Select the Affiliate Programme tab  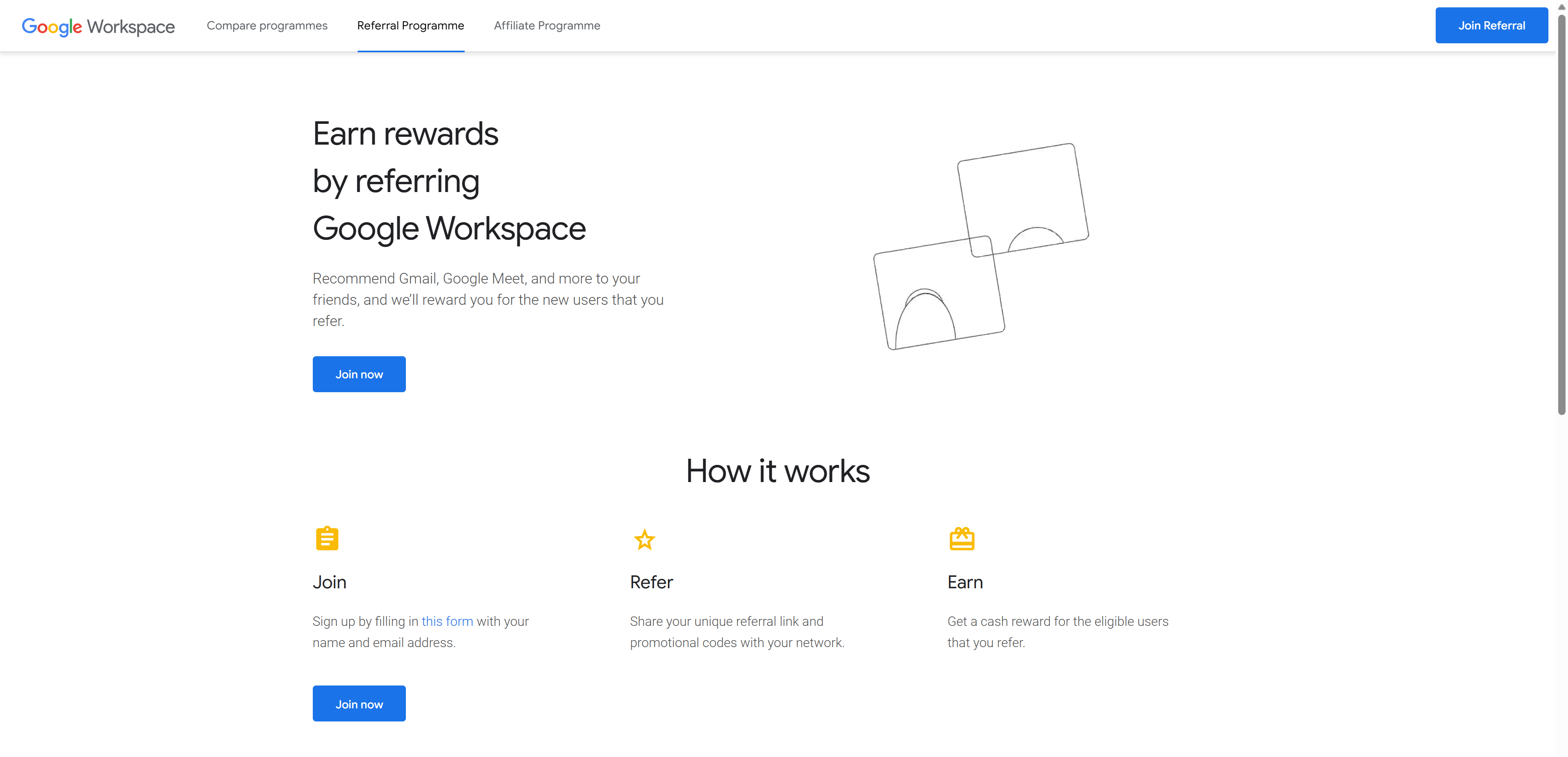pos(548,25)
